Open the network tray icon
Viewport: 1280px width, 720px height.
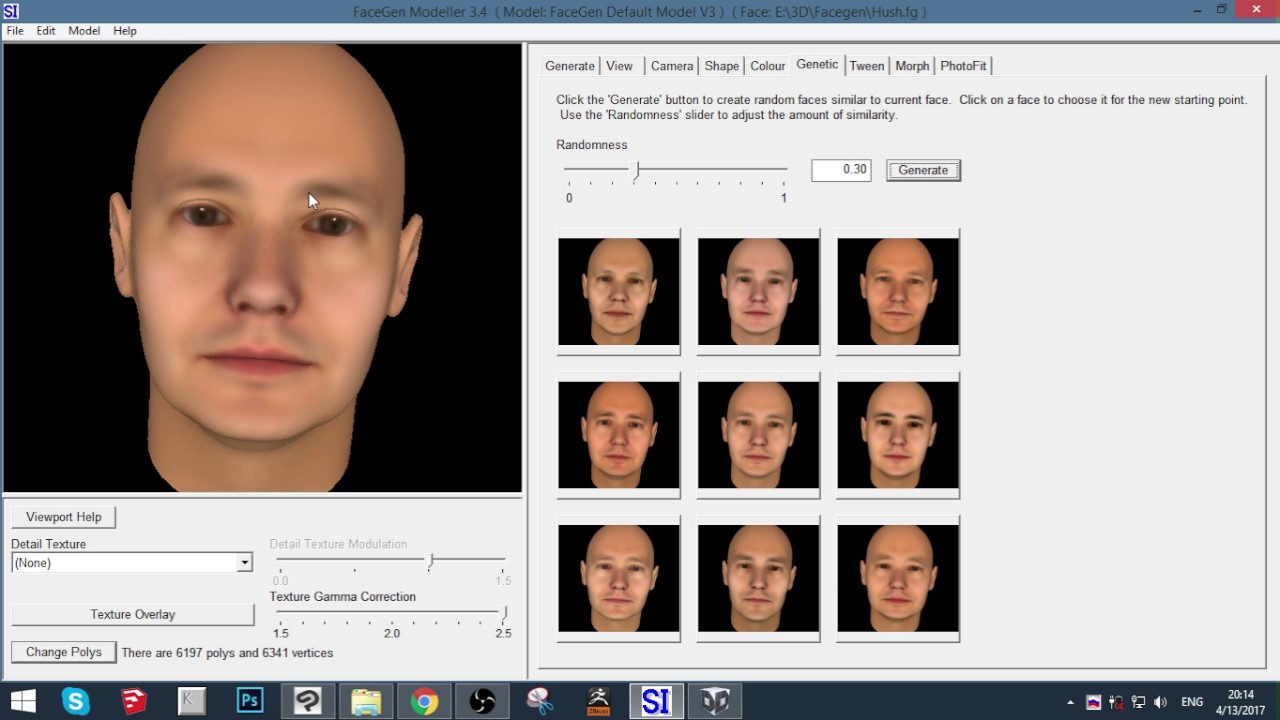coord(1138,702)
